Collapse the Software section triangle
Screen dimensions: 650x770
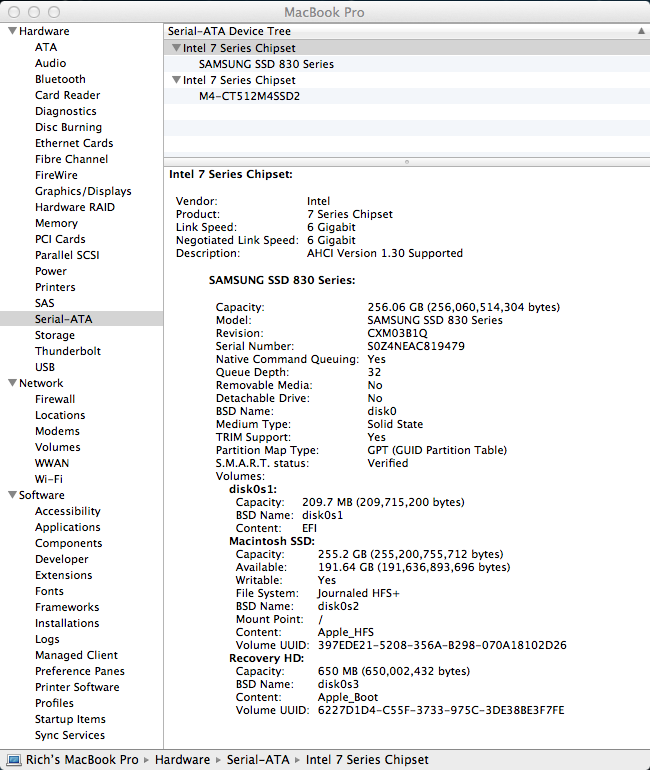click(13, 495)
